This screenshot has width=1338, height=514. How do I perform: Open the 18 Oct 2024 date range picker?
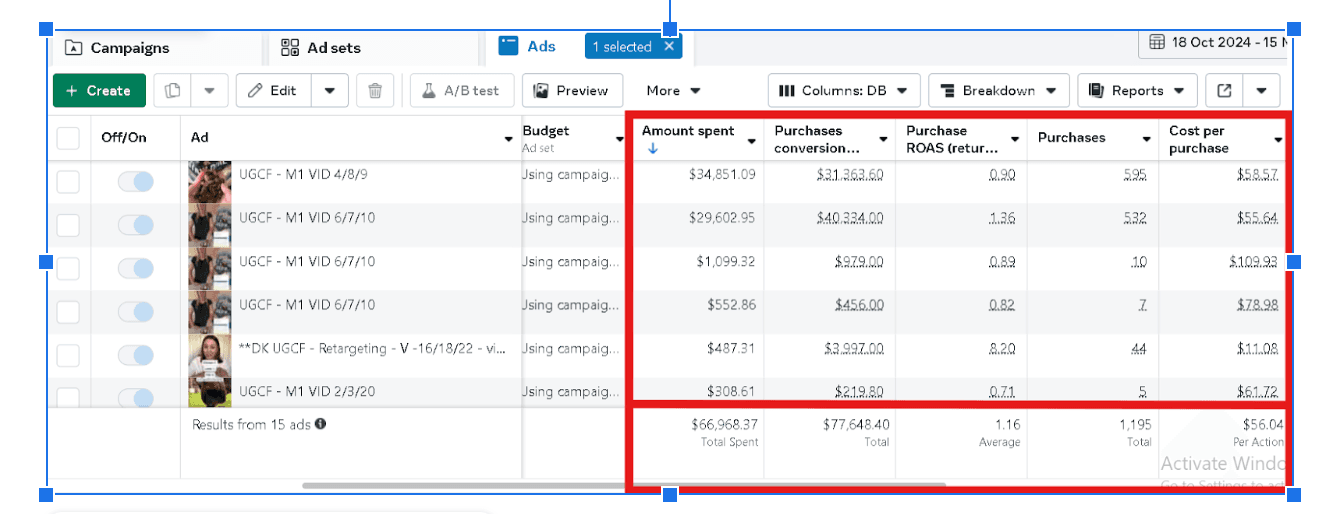click(x=1215, y=42)
